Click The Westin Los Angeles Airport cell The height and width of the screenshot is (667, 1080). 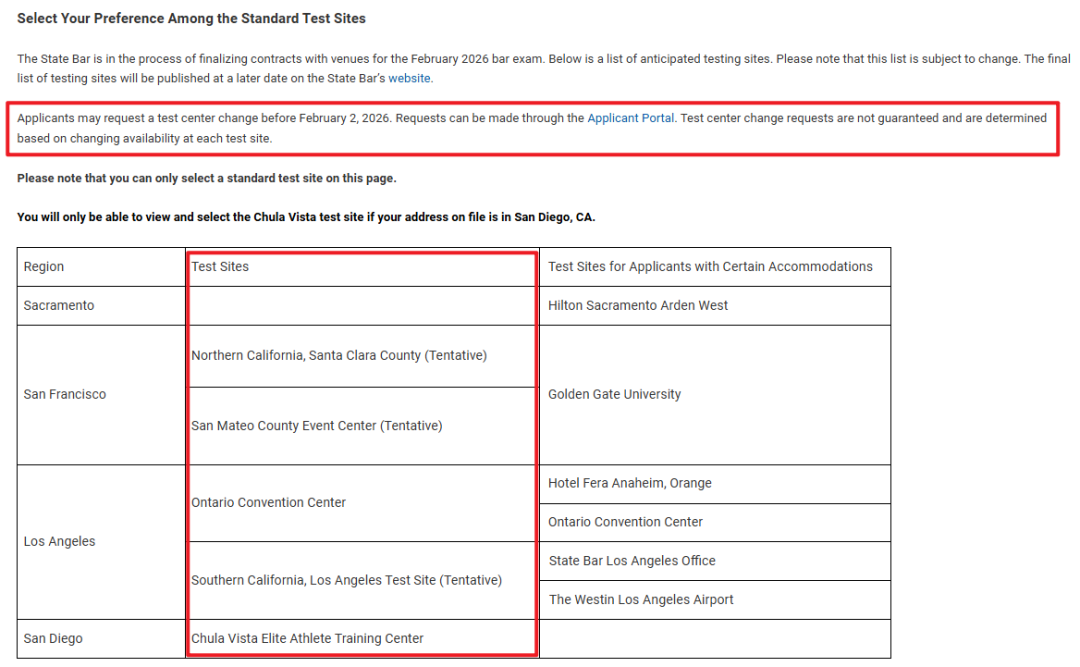coord(640,599)
